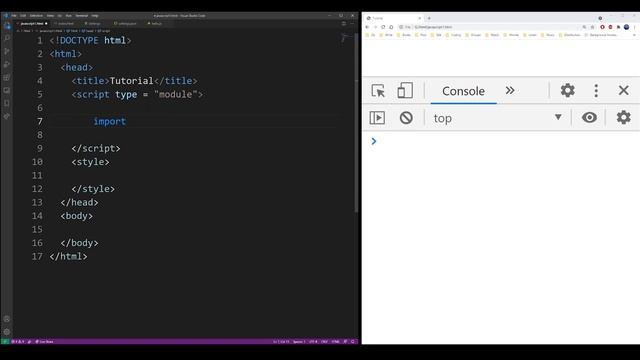Open Run and Debug in VS Code

(x=7, y=64)
